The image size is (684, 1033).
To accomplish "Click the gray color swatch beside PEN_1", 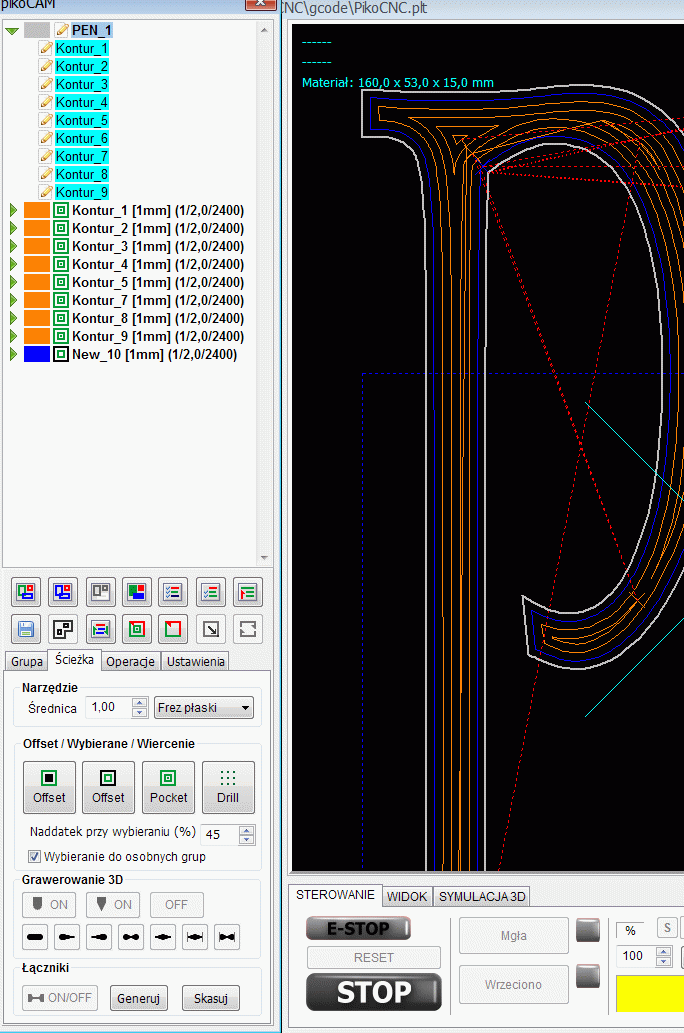I will coord(37,30).
